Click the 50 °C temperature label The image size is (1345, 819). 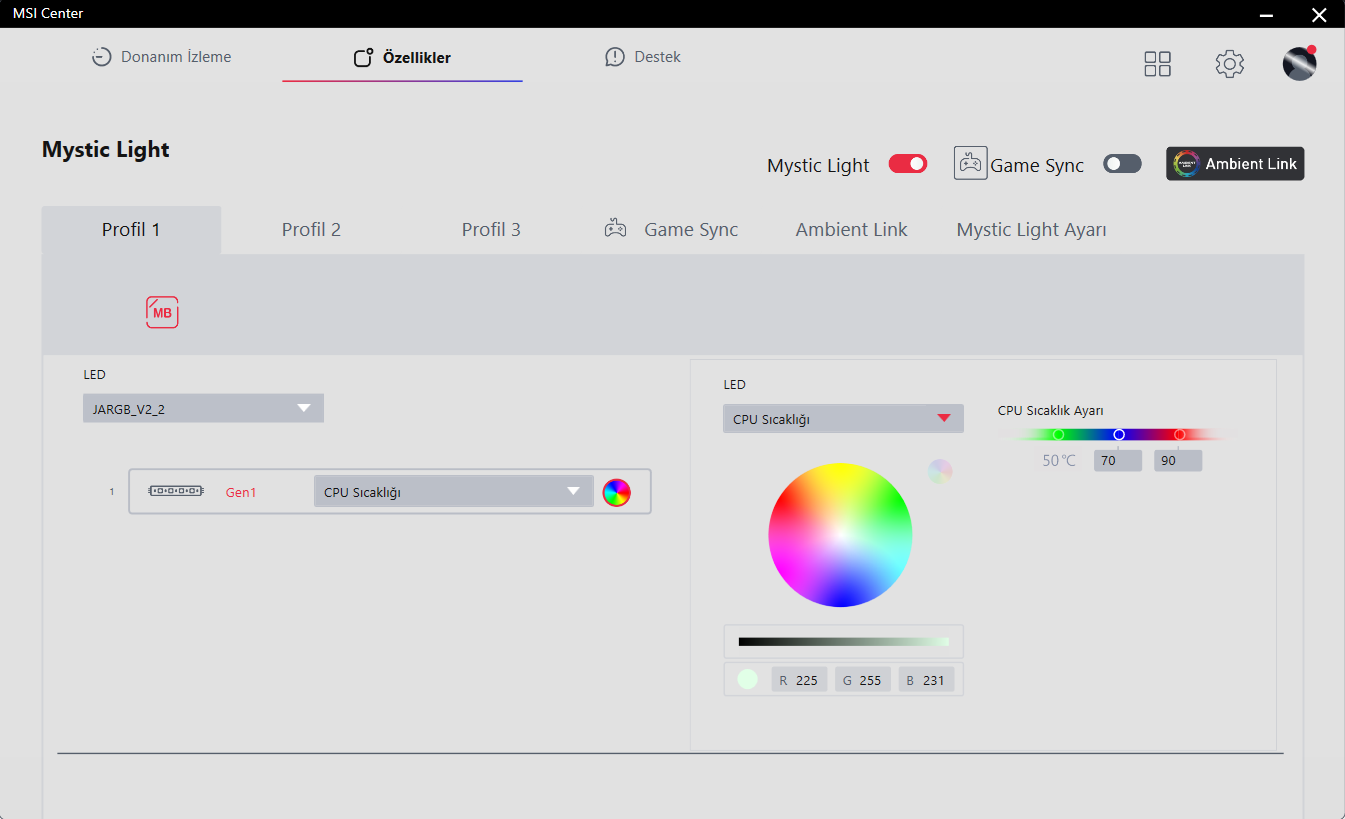tap(1059, 461)
